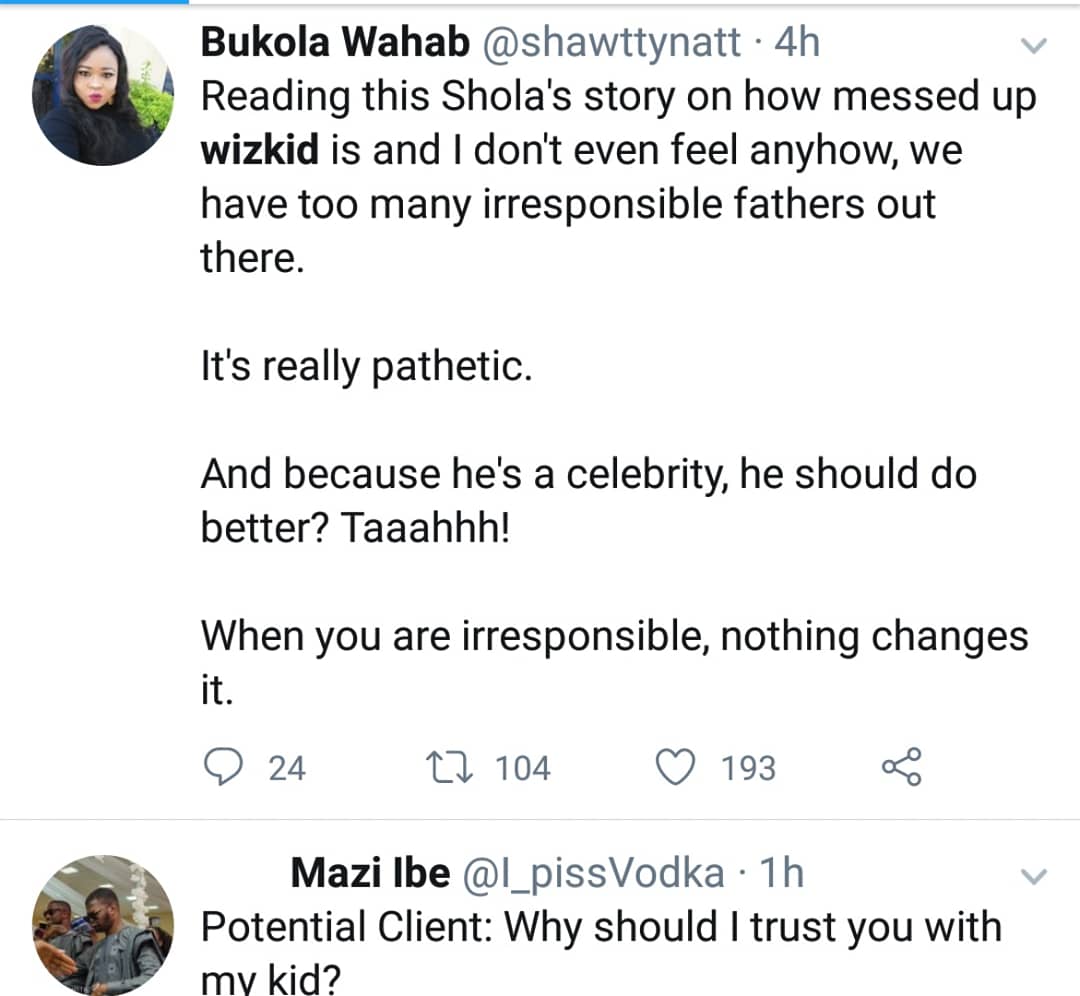View the 104 retweets count

click(523, 768)
